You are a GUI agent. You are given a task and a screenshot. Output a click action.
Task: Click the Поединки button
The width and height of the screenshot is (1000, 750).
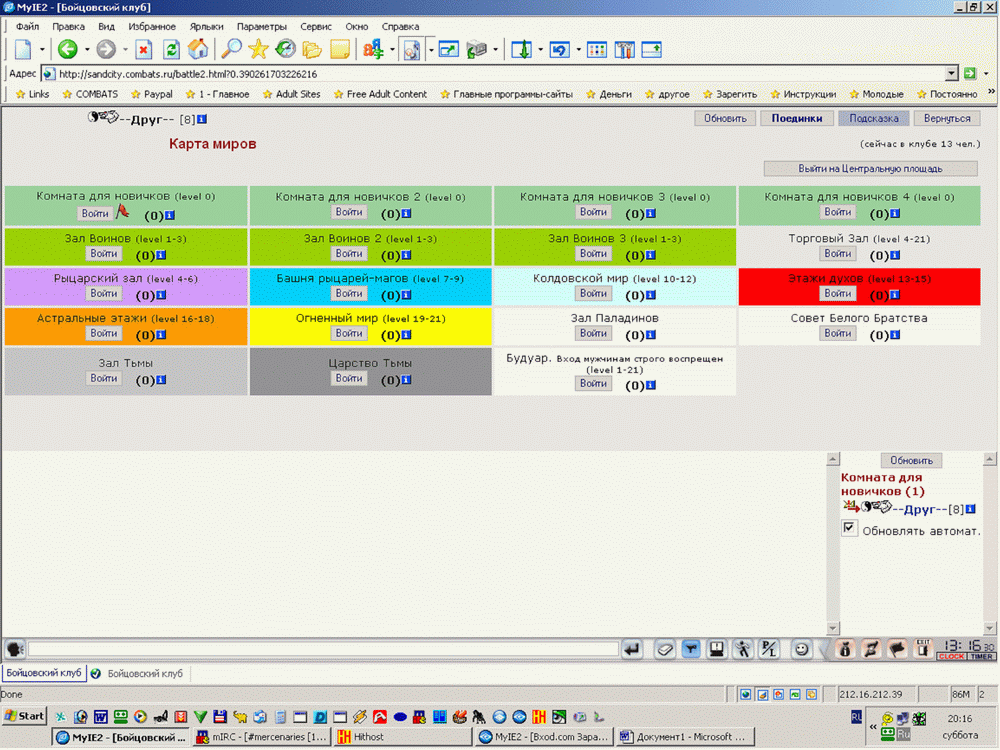(x=797, y=119)
